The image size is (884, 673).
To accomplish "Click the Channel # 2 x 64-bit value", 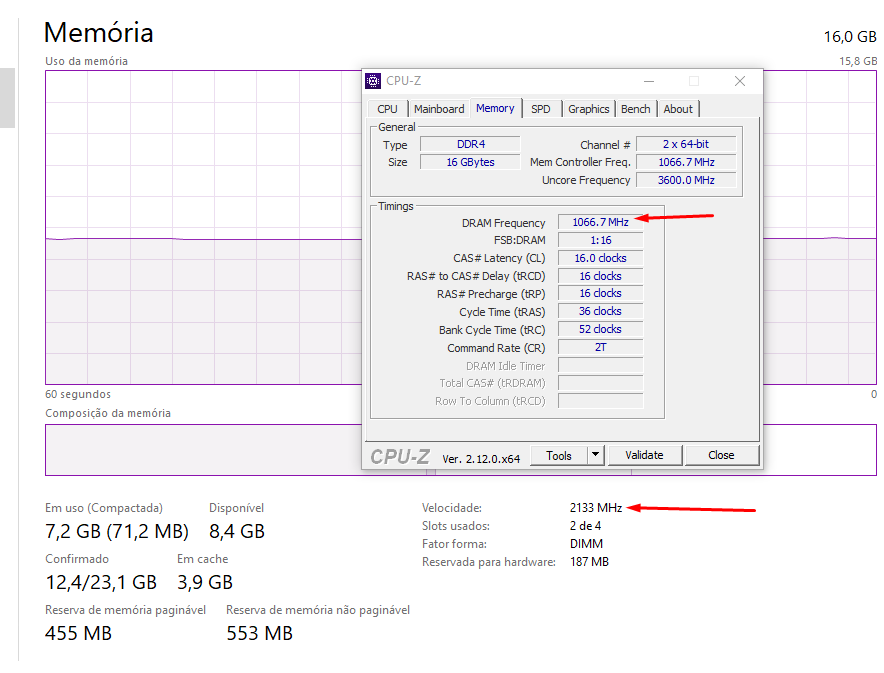I will (686, 144).
